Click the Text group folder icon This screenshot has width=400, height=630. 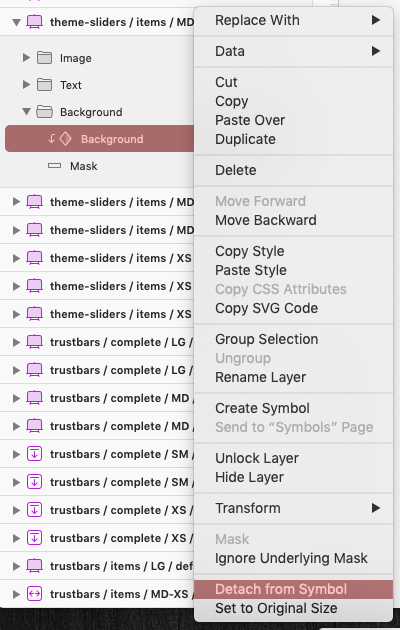tap(44, 85)
